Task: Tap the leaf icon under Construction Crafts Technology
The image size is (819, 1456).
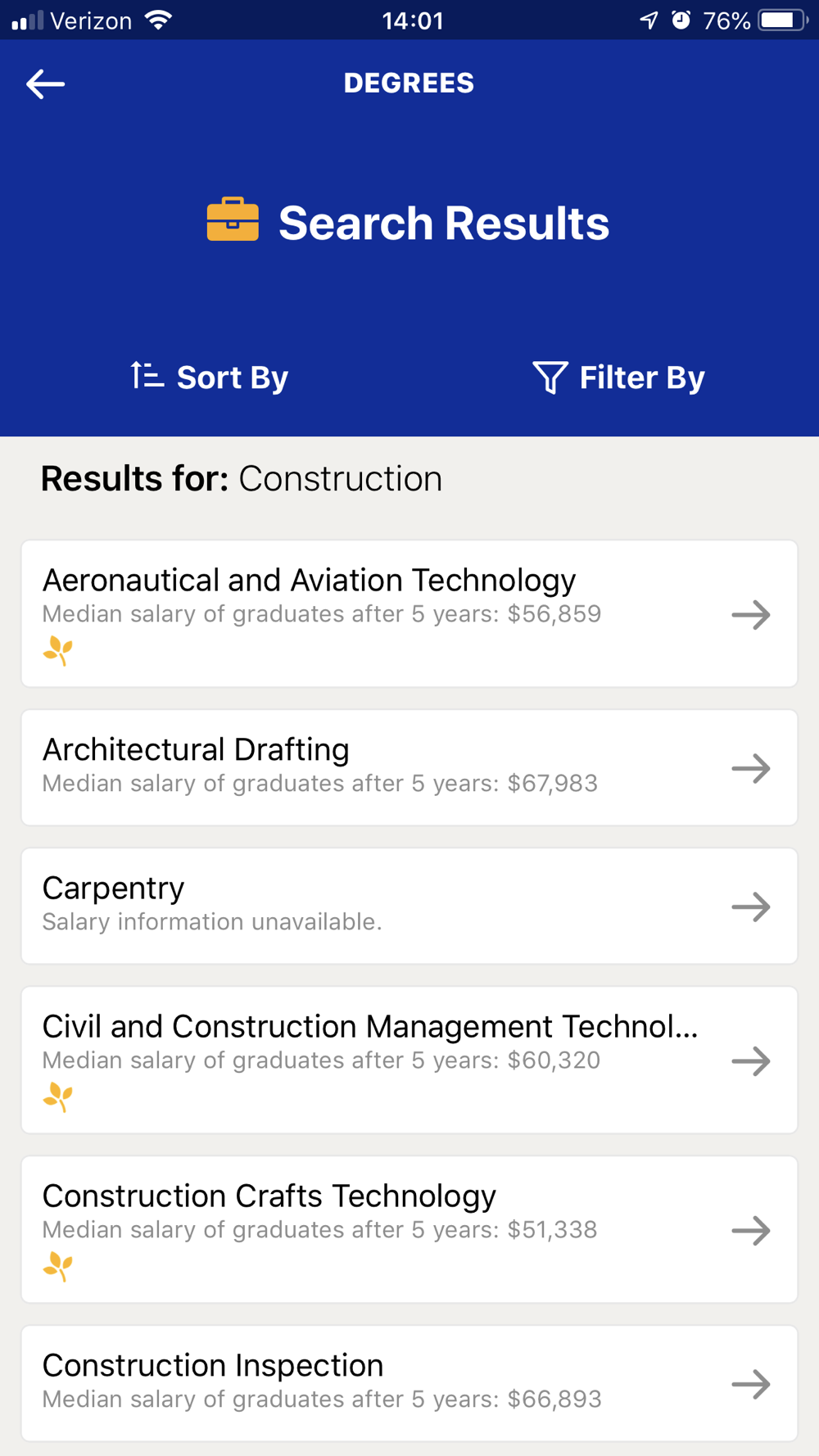Action: coord(58,1267)
